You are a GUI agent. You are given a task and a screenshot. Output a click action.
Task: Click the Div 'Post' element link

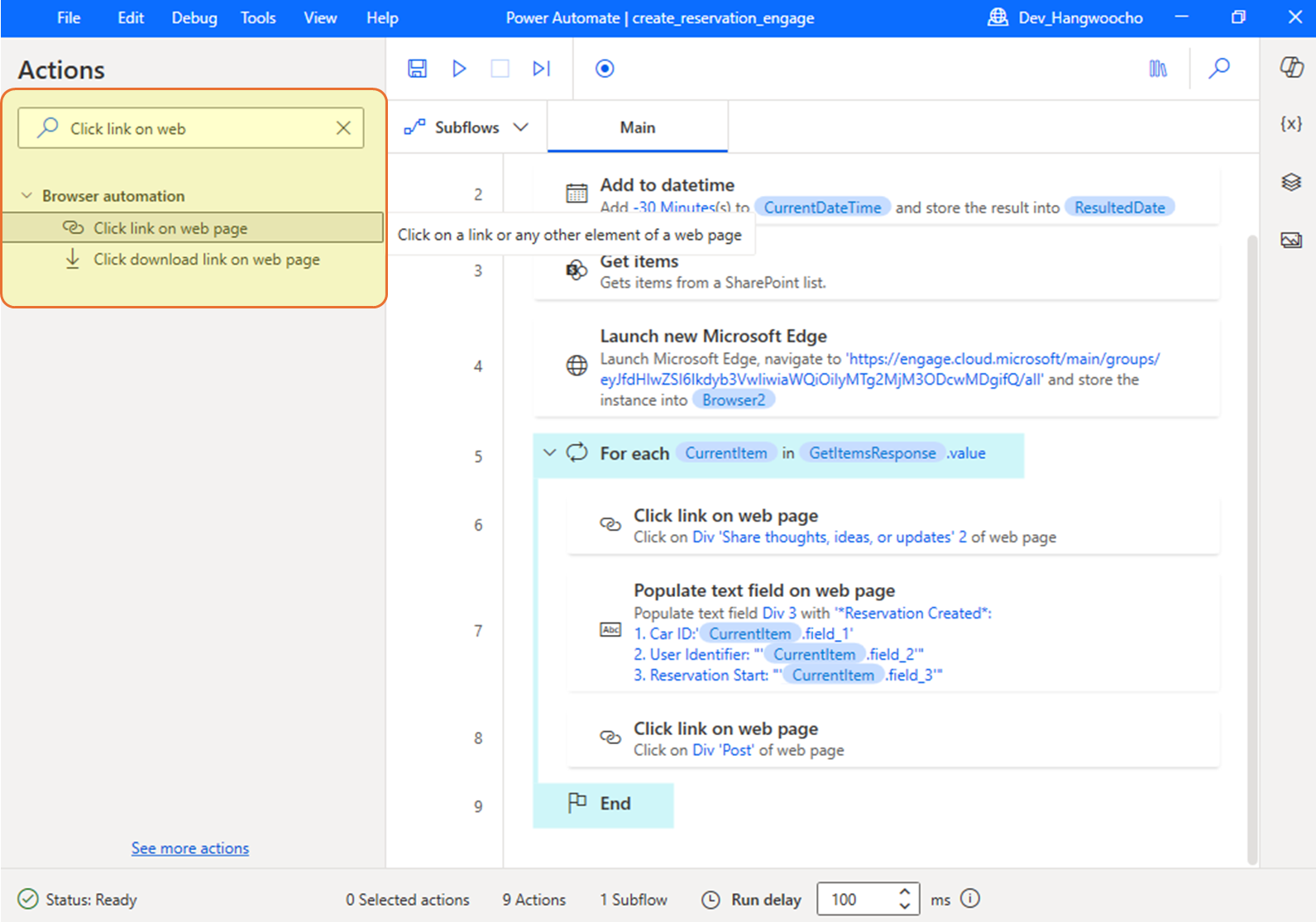point(723,750)
